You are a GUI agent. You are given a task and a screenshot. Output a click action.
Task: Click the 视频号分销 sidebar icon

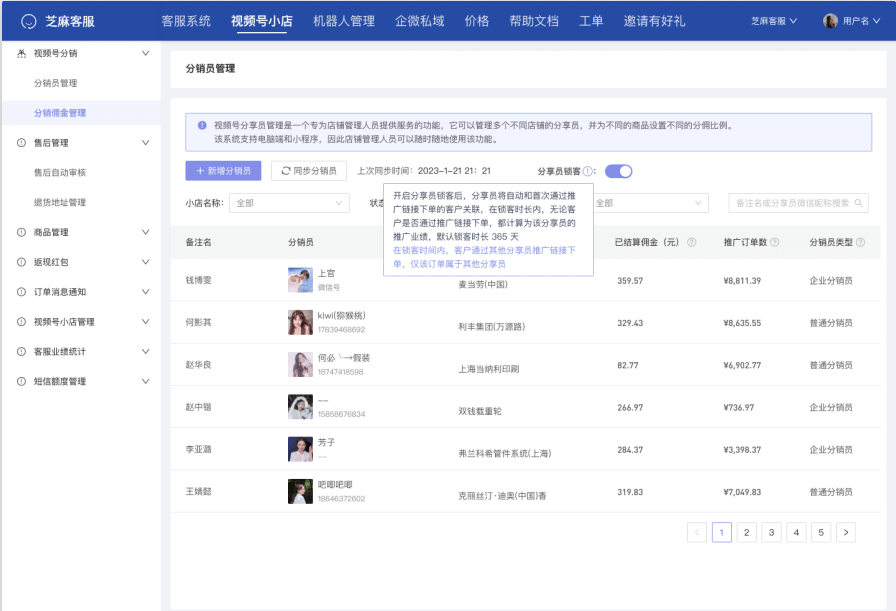21,53
